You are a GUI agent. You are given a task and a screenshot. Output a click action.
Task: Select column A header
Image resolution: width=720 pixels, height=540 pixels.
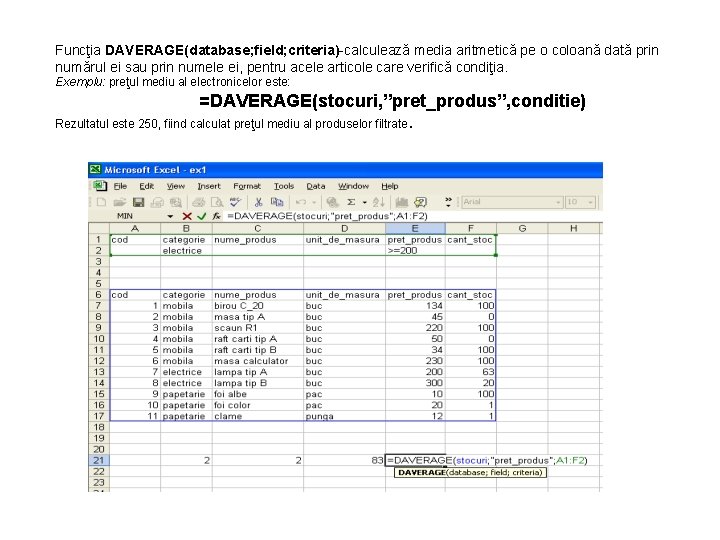coord(135,228)
